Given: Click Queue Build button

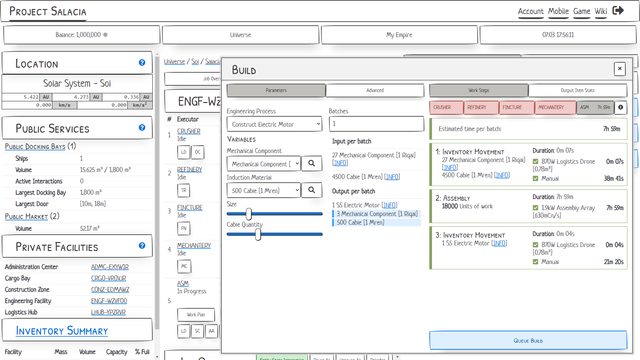Looking at the screenshot, I should pos(528,340).
